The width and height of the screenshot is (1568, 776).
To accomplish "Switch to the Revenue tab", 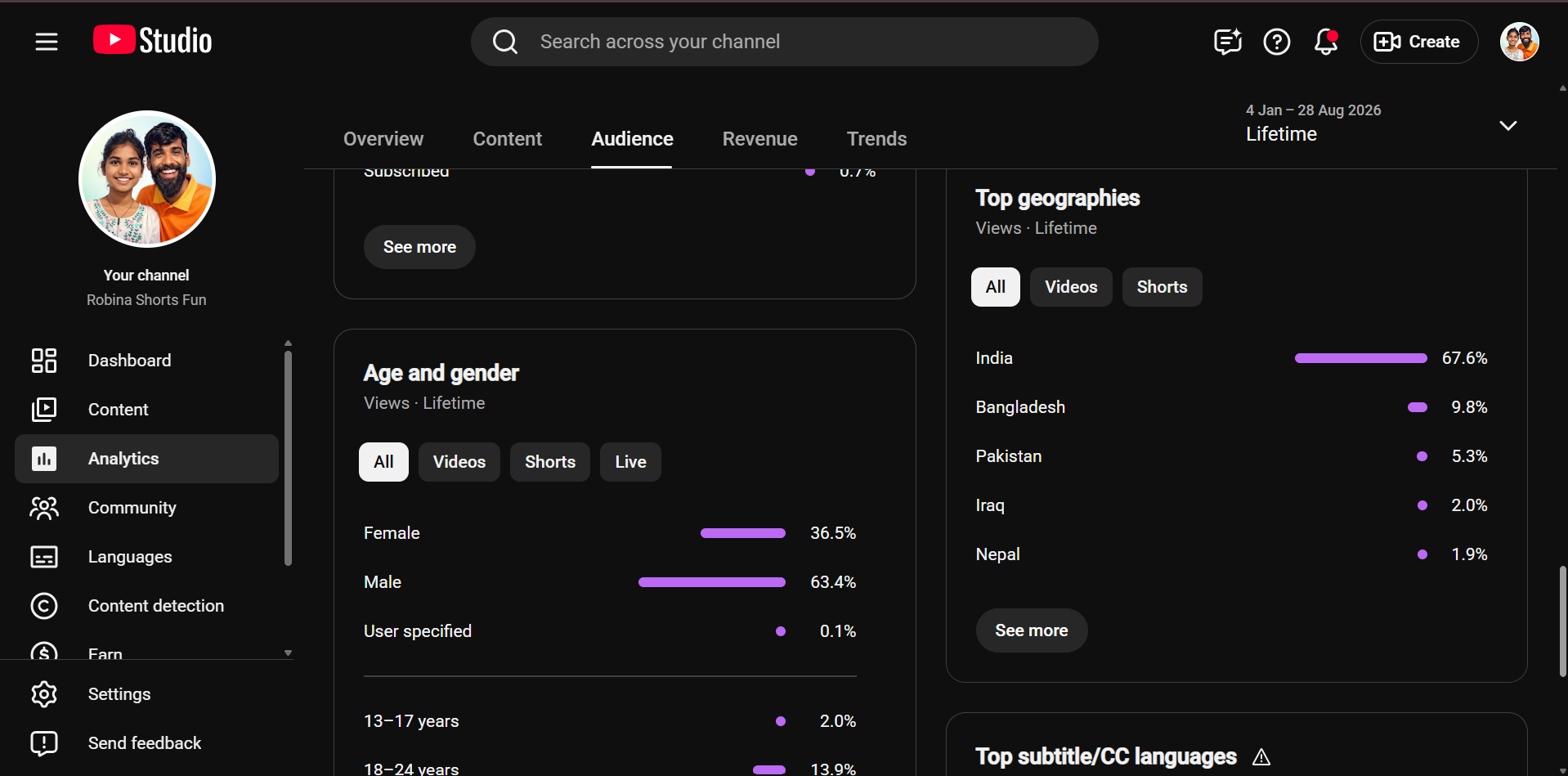I will tap(759, 139).
